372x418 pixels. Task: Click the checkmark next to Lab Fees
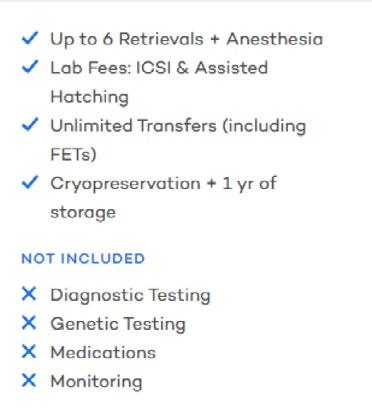coord(30,66)
